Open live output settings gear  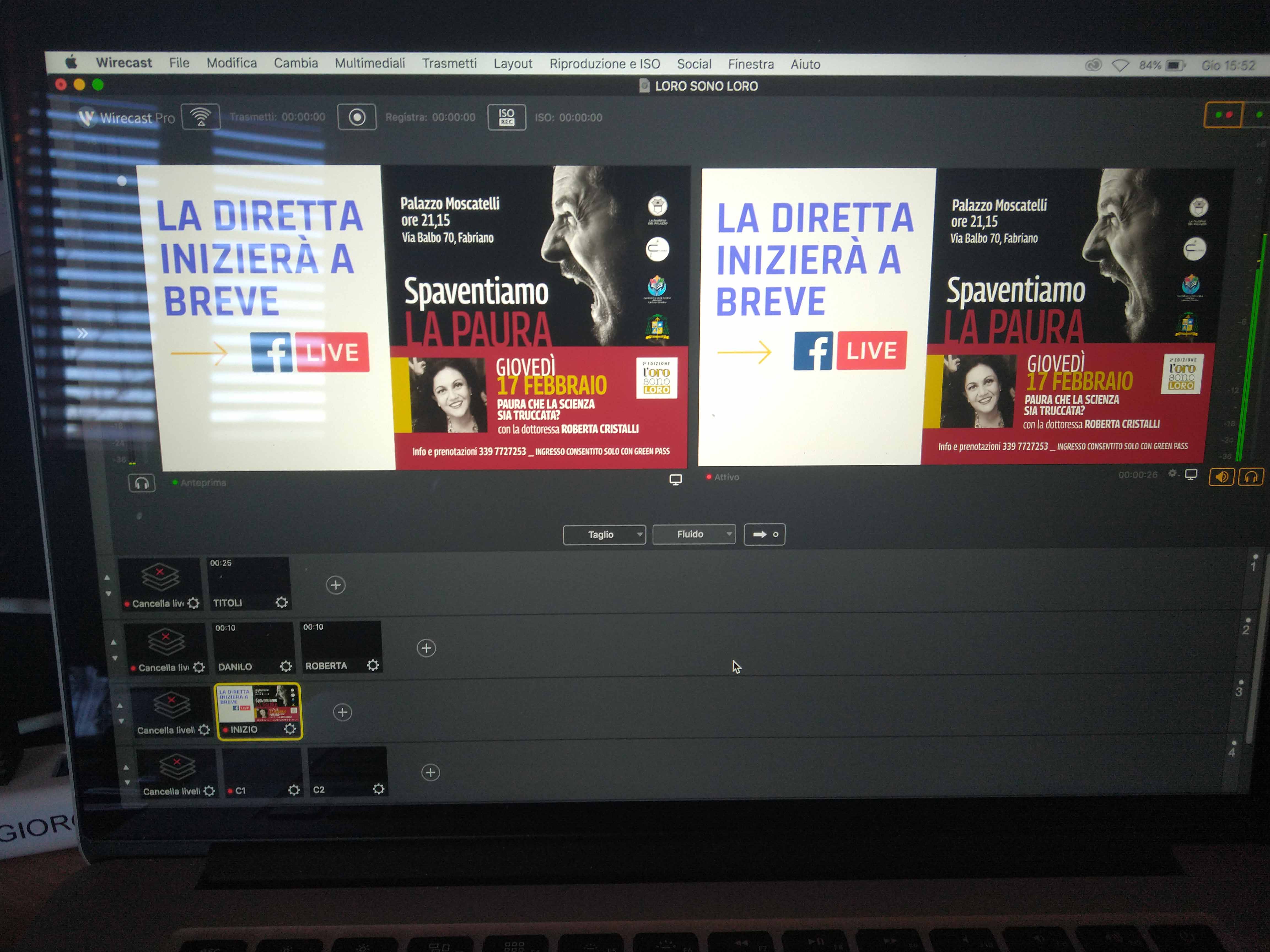(x=1172, y=474)
